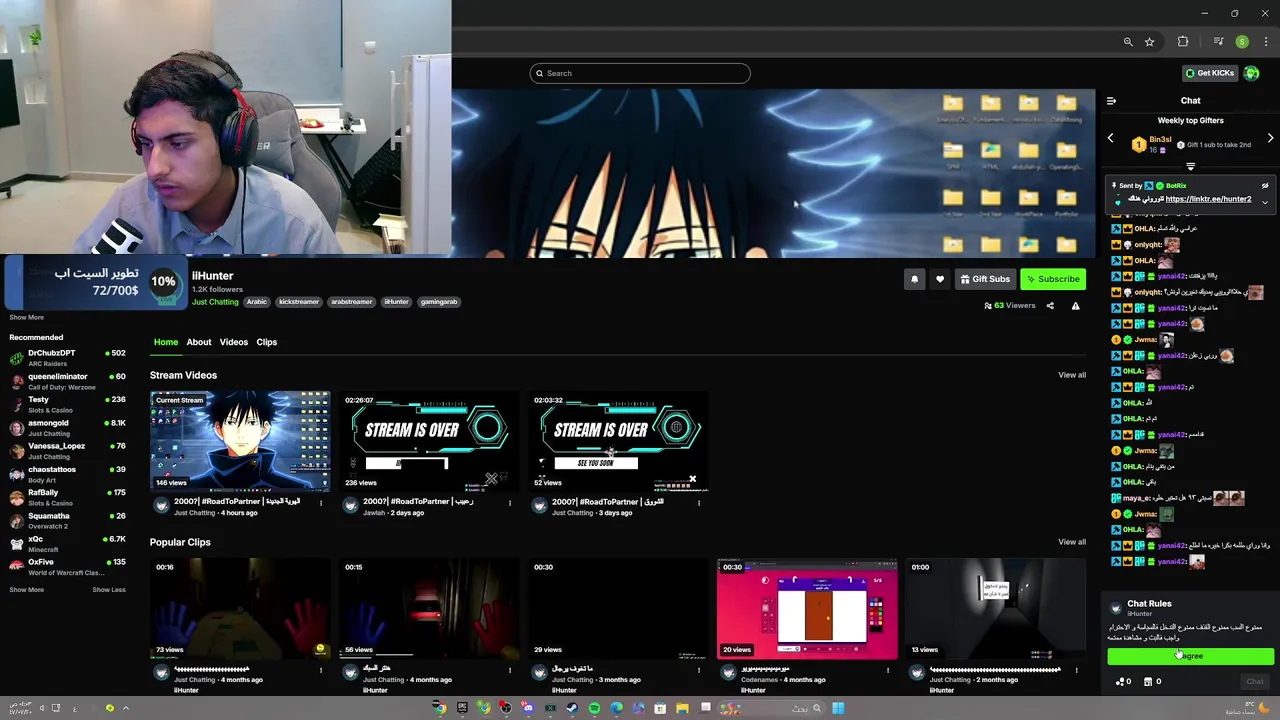The width and height of the screenshot is (1280, 720).
Task: Open the user profile avatar near Get KICKs
Action: pyautogui.click(x=1252, y=73)
